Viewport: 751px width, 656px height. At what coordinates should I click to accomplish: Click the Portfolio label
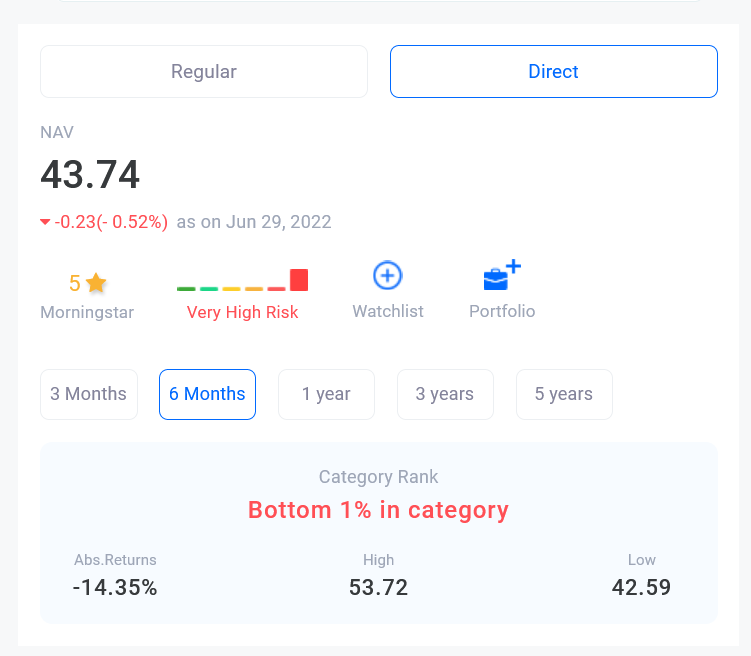point(502,311)
